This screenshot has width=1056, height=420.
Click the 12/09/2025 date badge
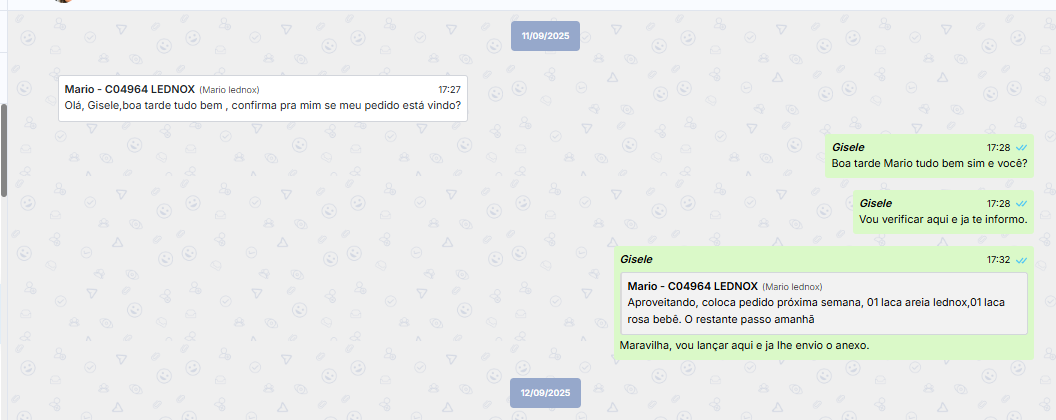point(546,393)
